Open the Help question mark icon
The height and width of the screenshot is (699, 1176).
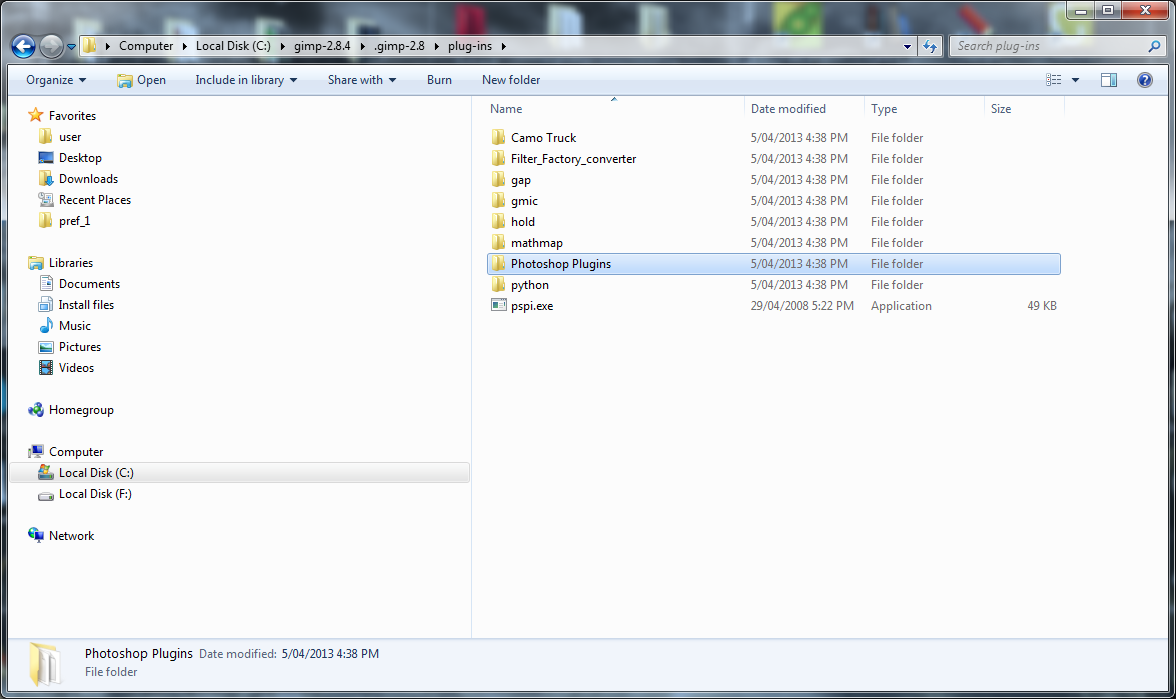tap(1144, 80)
